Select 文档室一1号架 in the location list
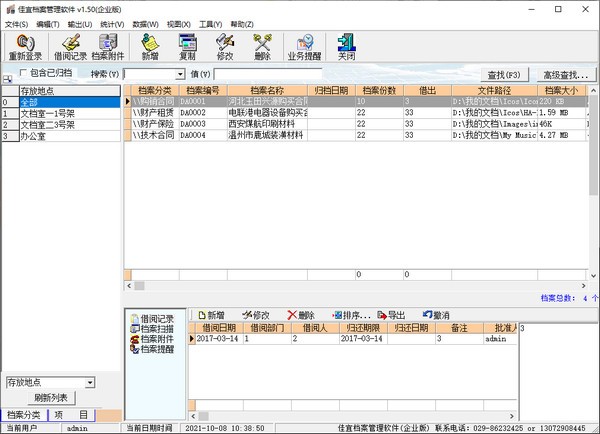Viewport: 600px width, 434px height. tap(70, 113)
